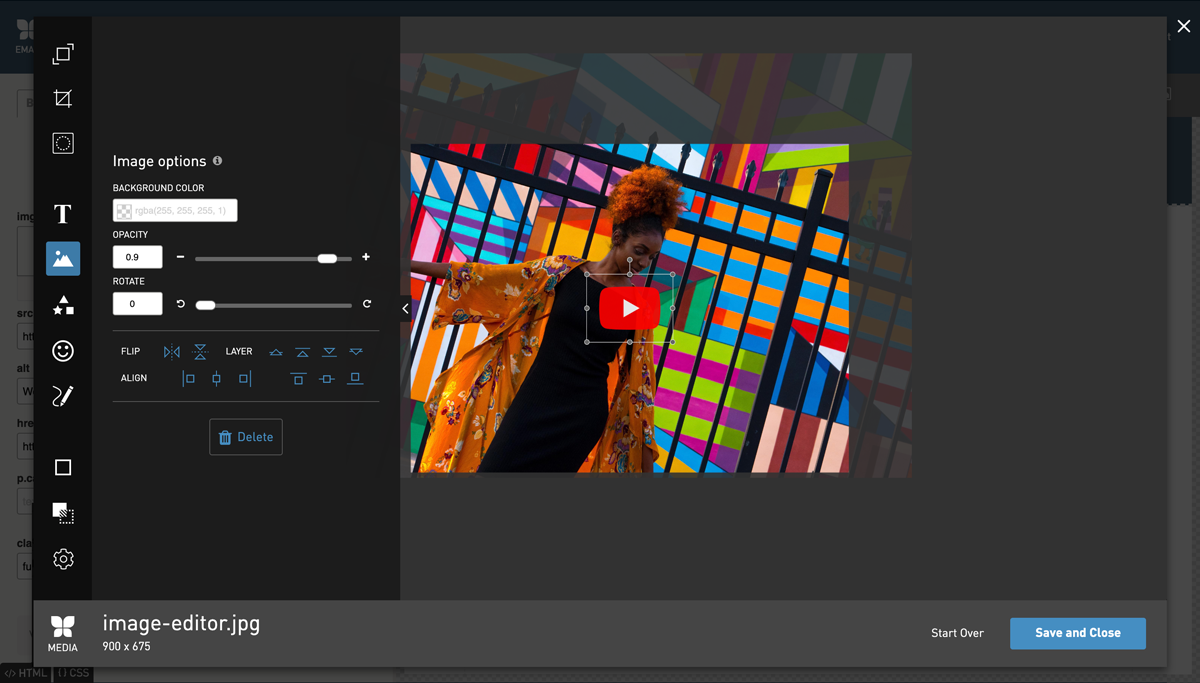This screenshot has height=683, width=1200.
Task: Bring the layer to the front
Action: click(302, 352)
